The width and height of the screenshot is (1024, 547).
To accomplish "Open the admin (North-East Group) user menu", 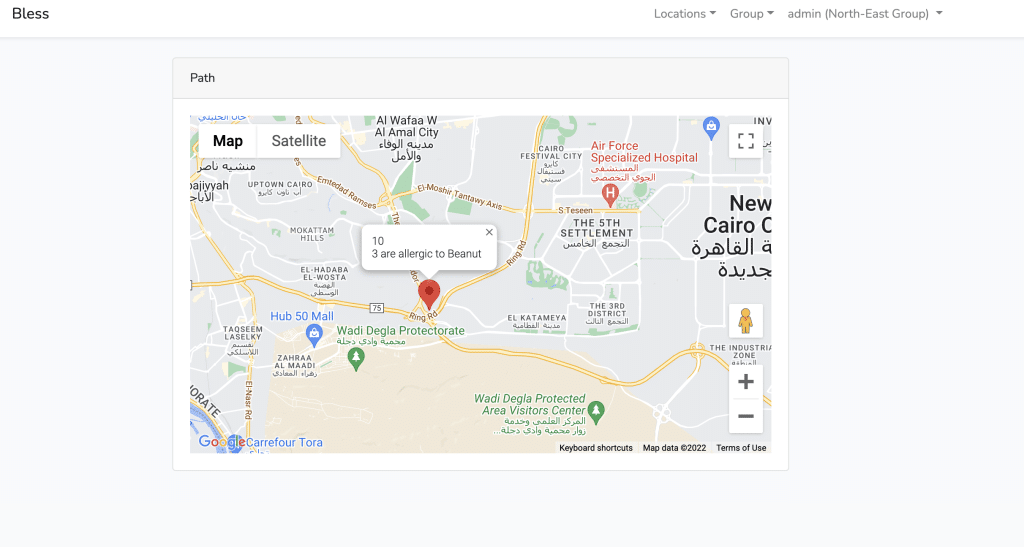I will pos(865,14).
